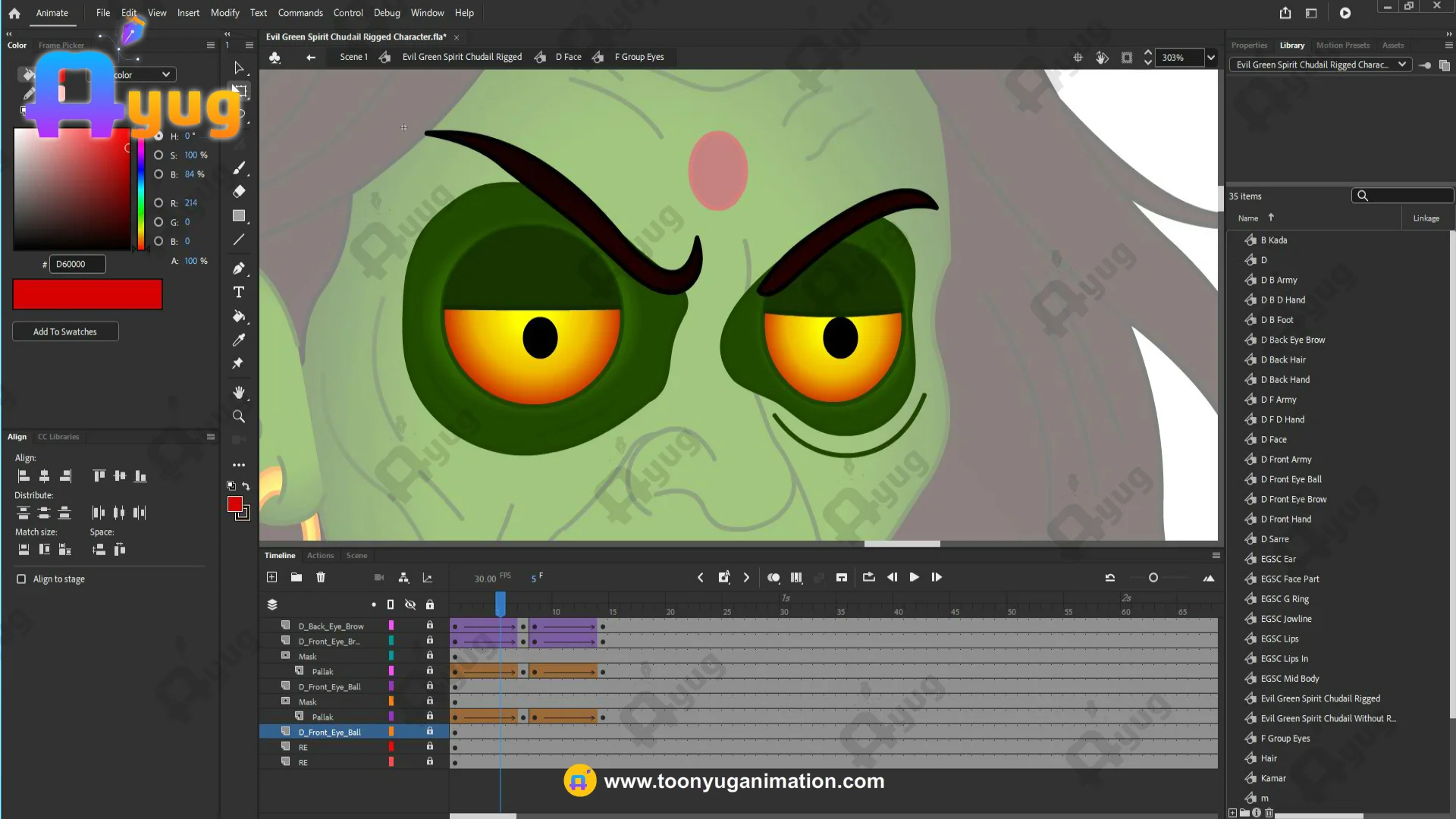This screenshot has width=1456, height=819.
Task: Open the stage zoom percentage dropdown
Action: [x=1211, y=58]
